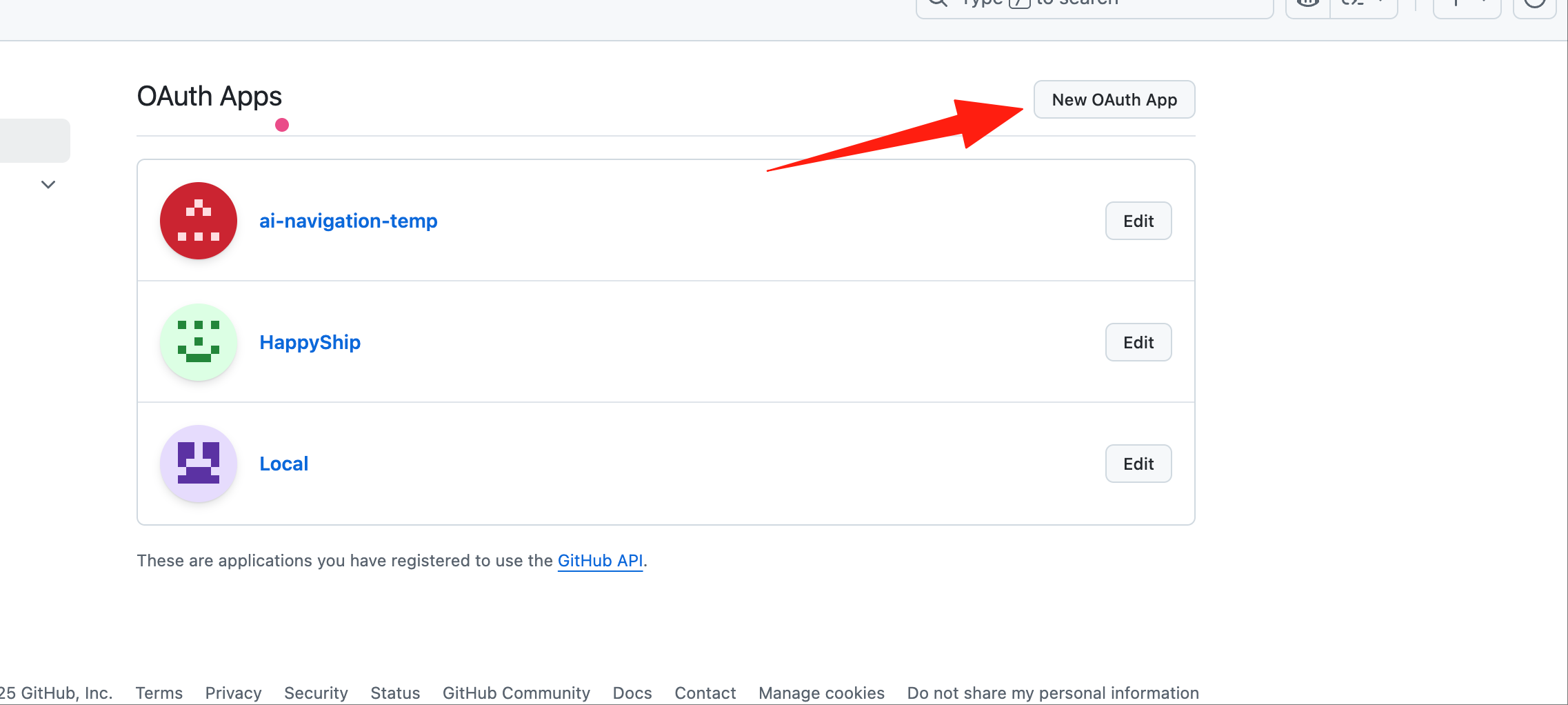Edit the ai-navigation-temp application
The image size is (1568, 705).
tap(1138, 221)
